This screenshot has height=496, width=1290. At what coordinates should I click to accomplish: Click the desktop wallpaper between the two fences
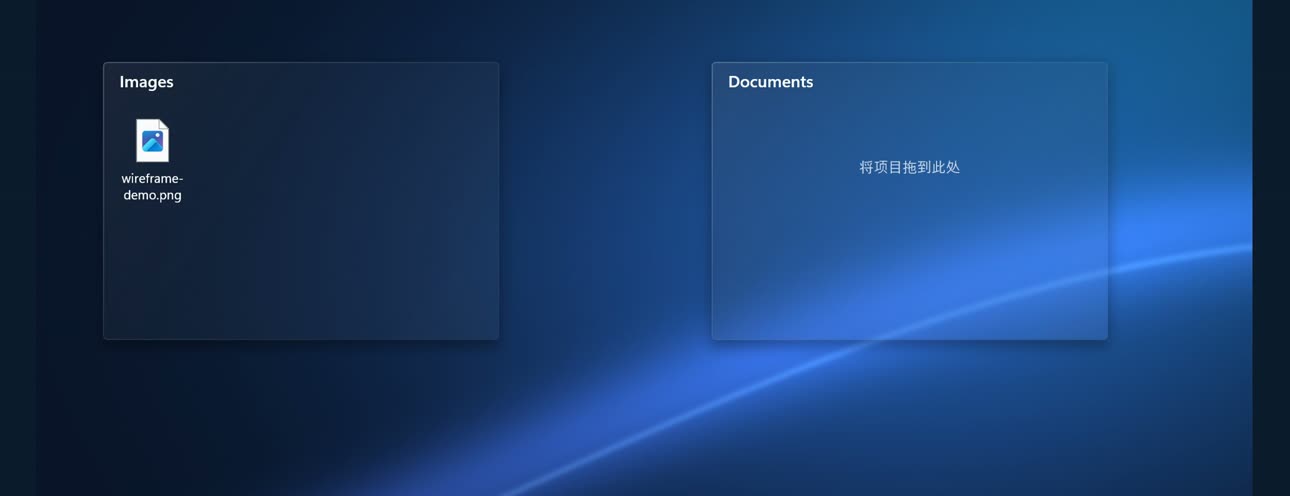(605, 200)
